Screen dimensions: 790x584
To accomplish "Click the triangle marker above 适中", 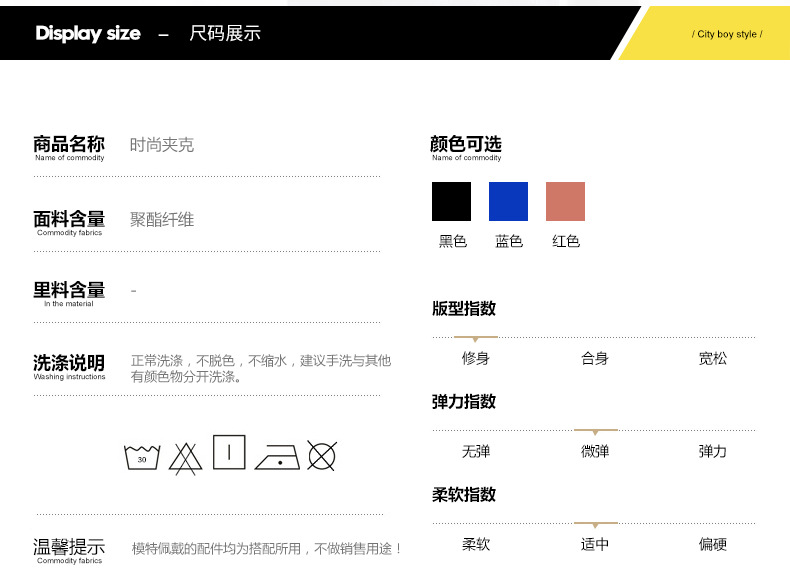I will (595, 524).
